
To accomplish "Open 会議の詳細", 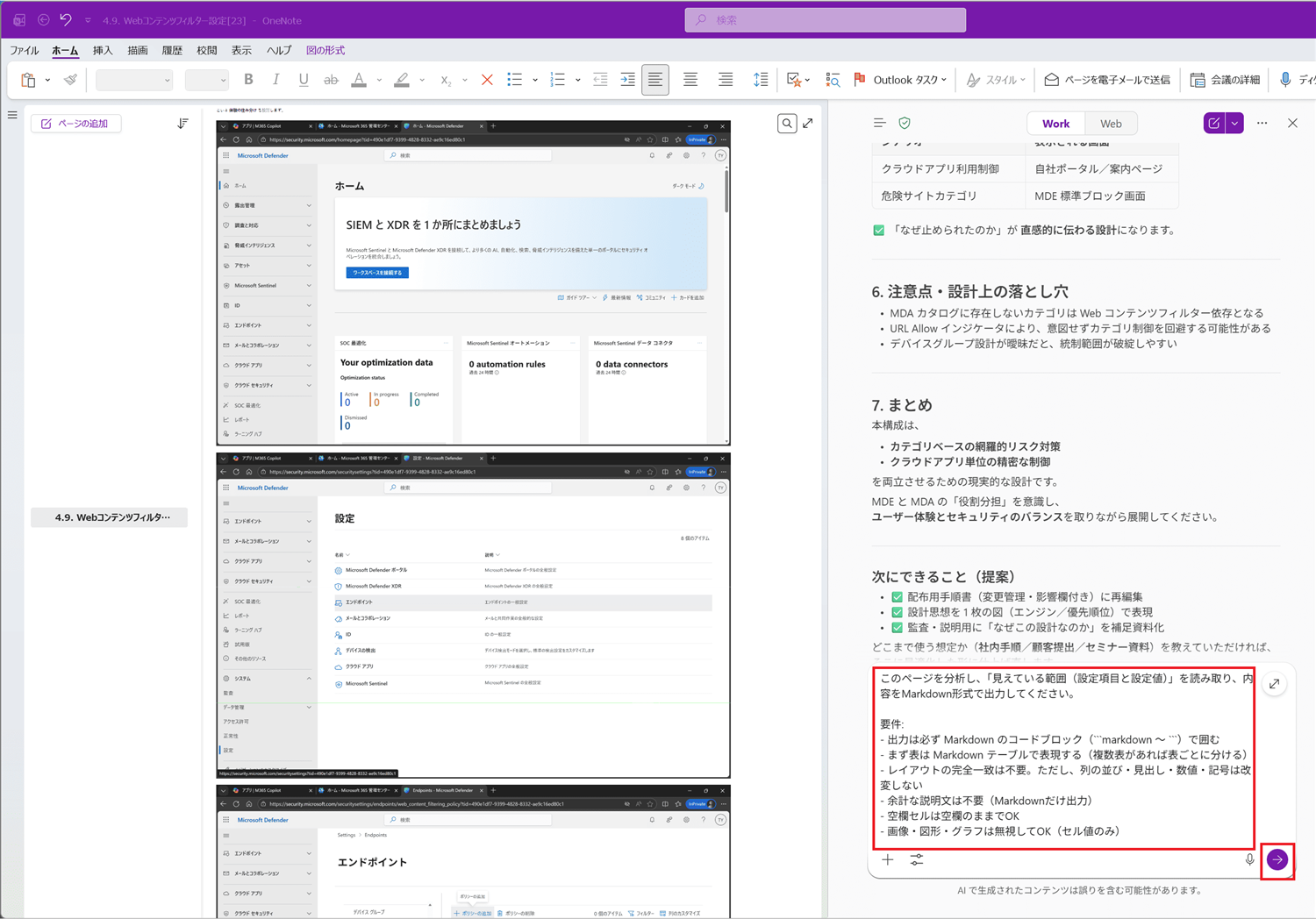I will [x=1225, y=80].
